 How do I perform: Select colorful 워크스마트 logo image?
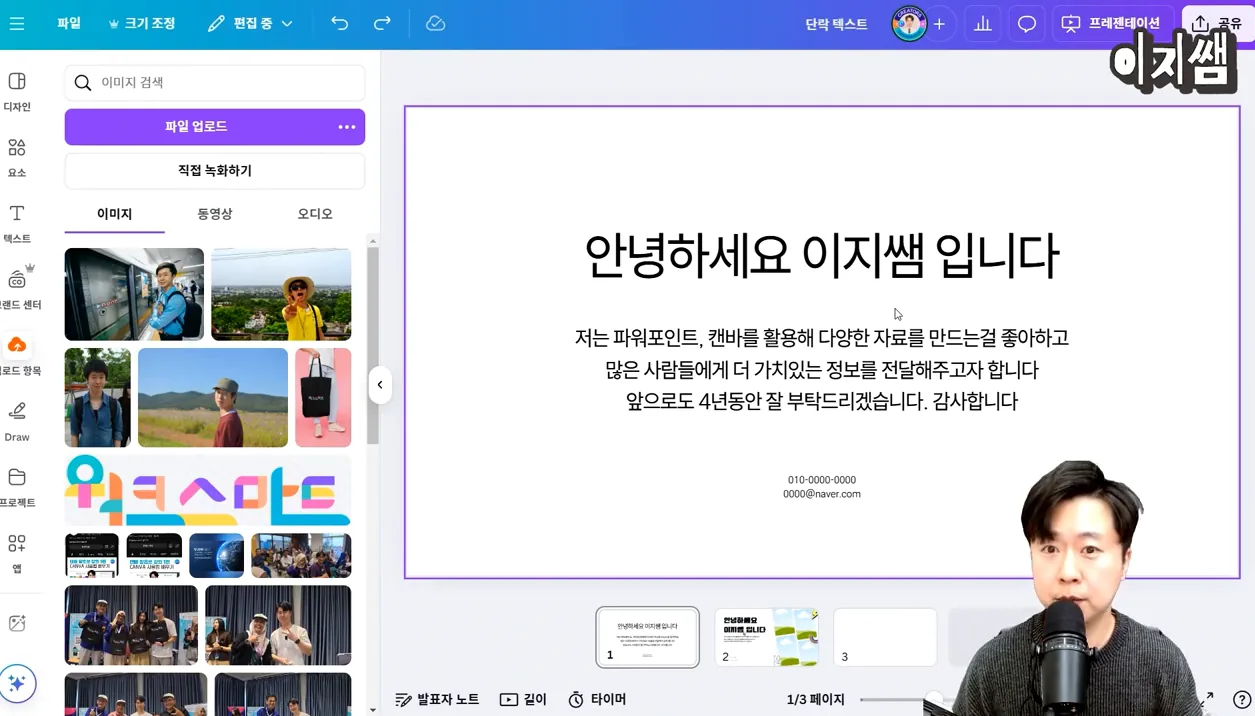[x=208, y=490]
